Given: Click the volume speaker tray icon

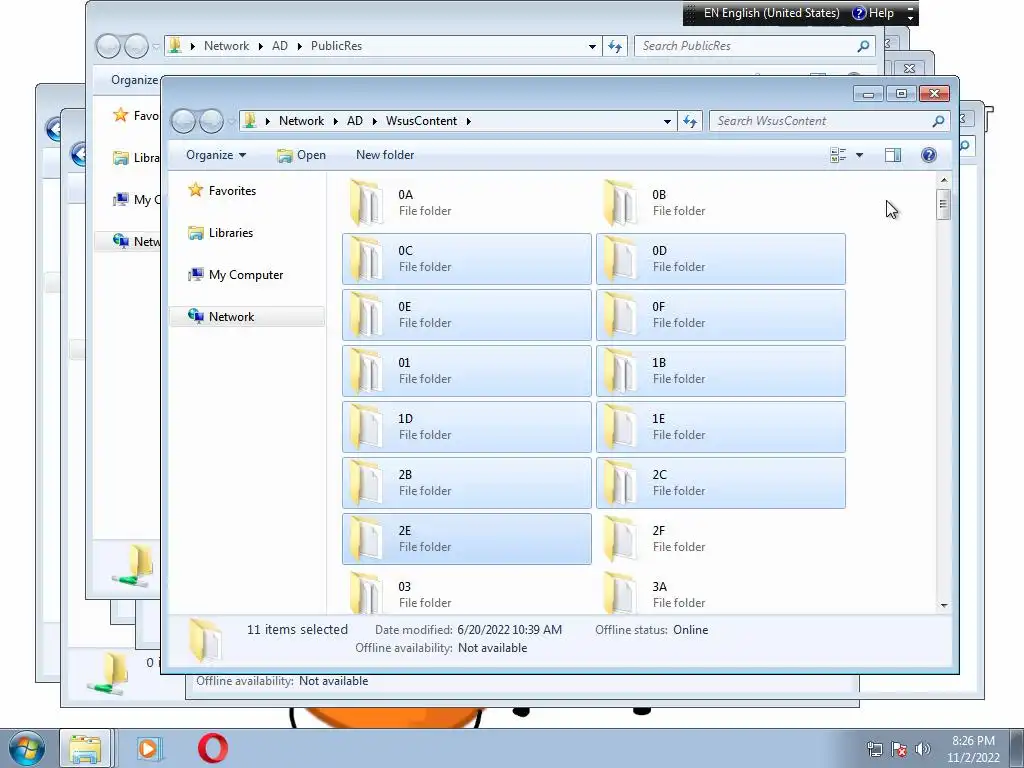Looking at the screenshot, I should point(923,749).
